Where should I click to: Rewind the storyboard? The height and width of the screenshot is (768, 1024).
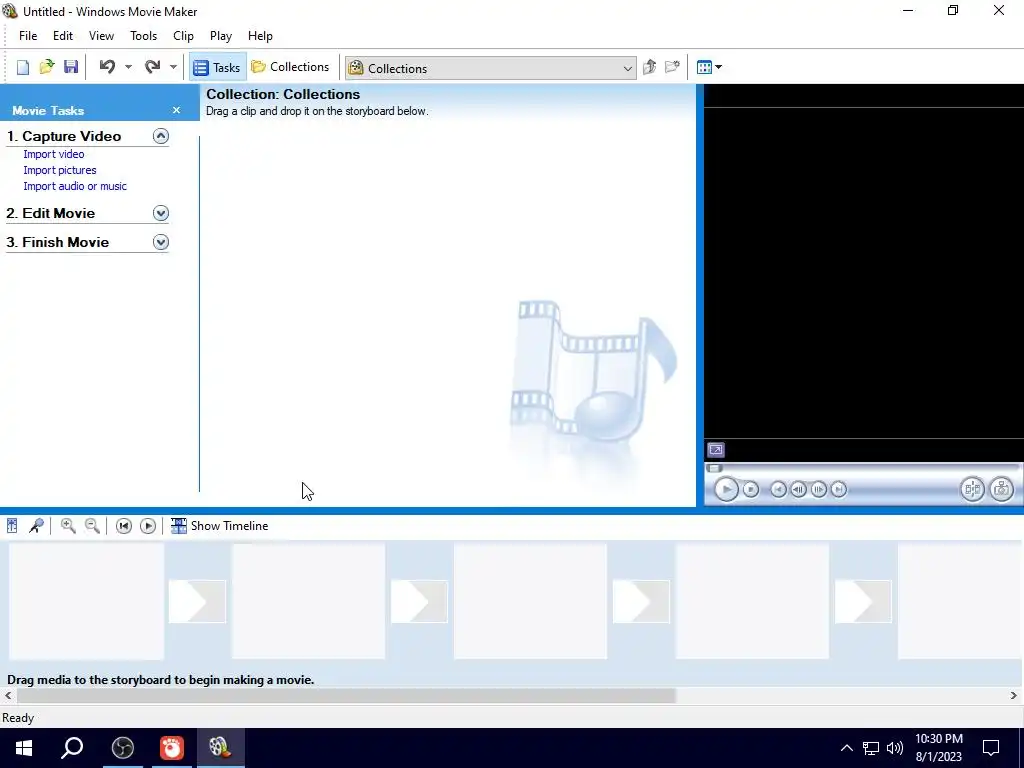tap(123, 526)
